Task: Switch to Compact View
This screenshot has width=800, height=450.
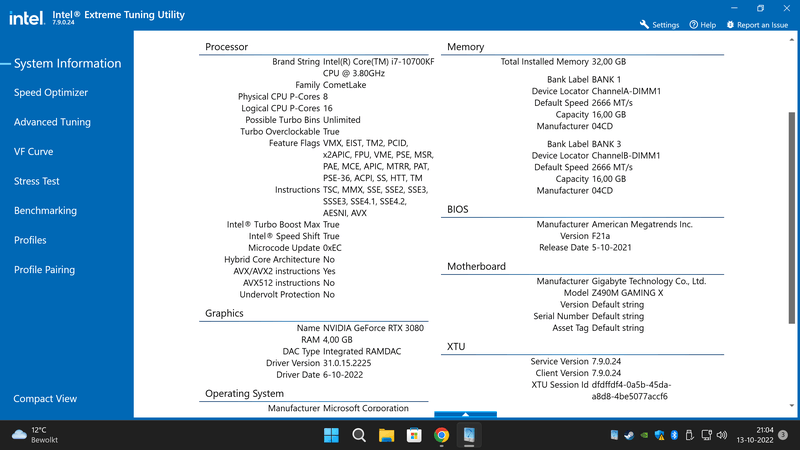Action: [x=45, y=398]
